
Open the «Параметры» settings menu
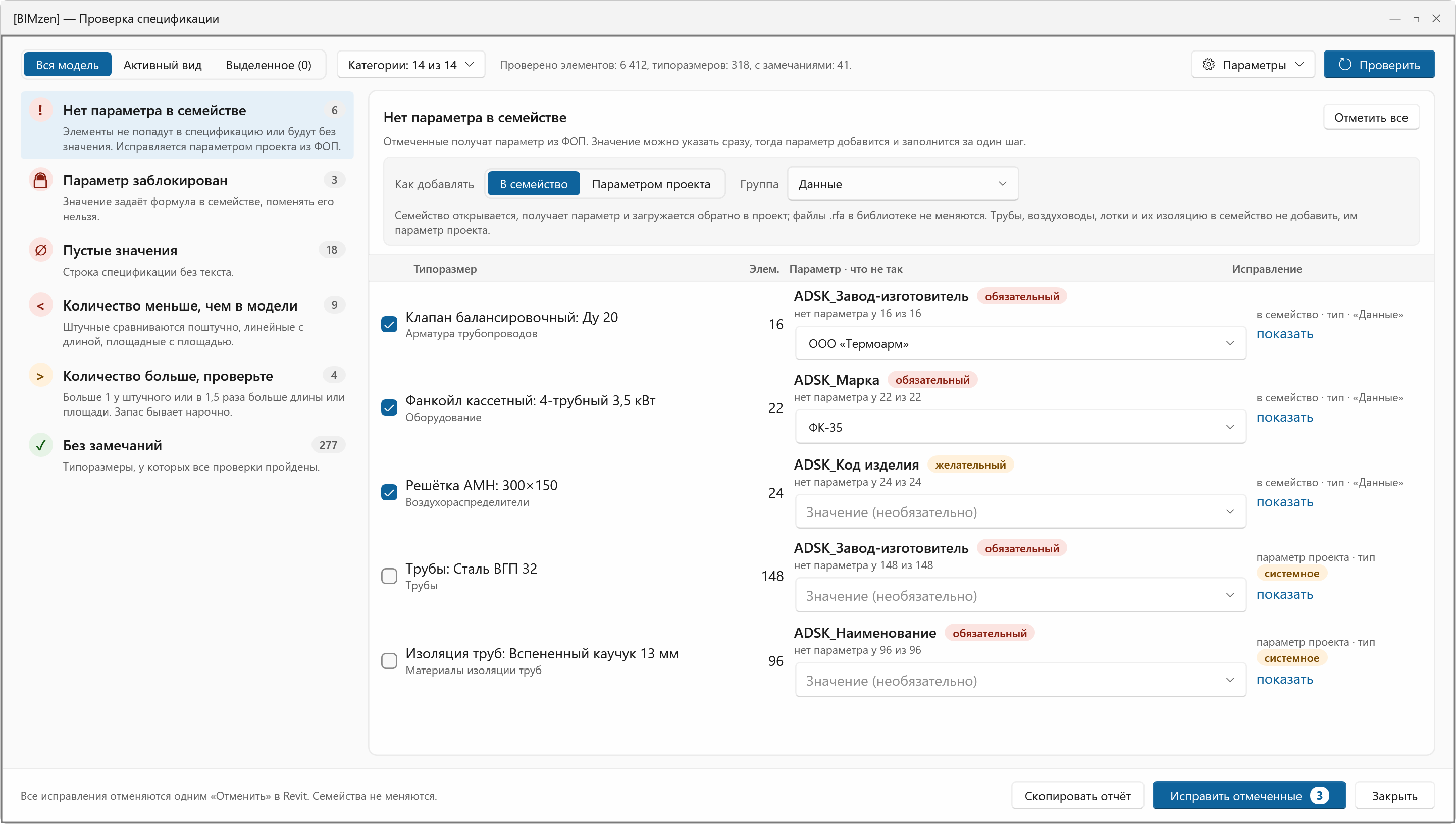[x=1253, y=65]
